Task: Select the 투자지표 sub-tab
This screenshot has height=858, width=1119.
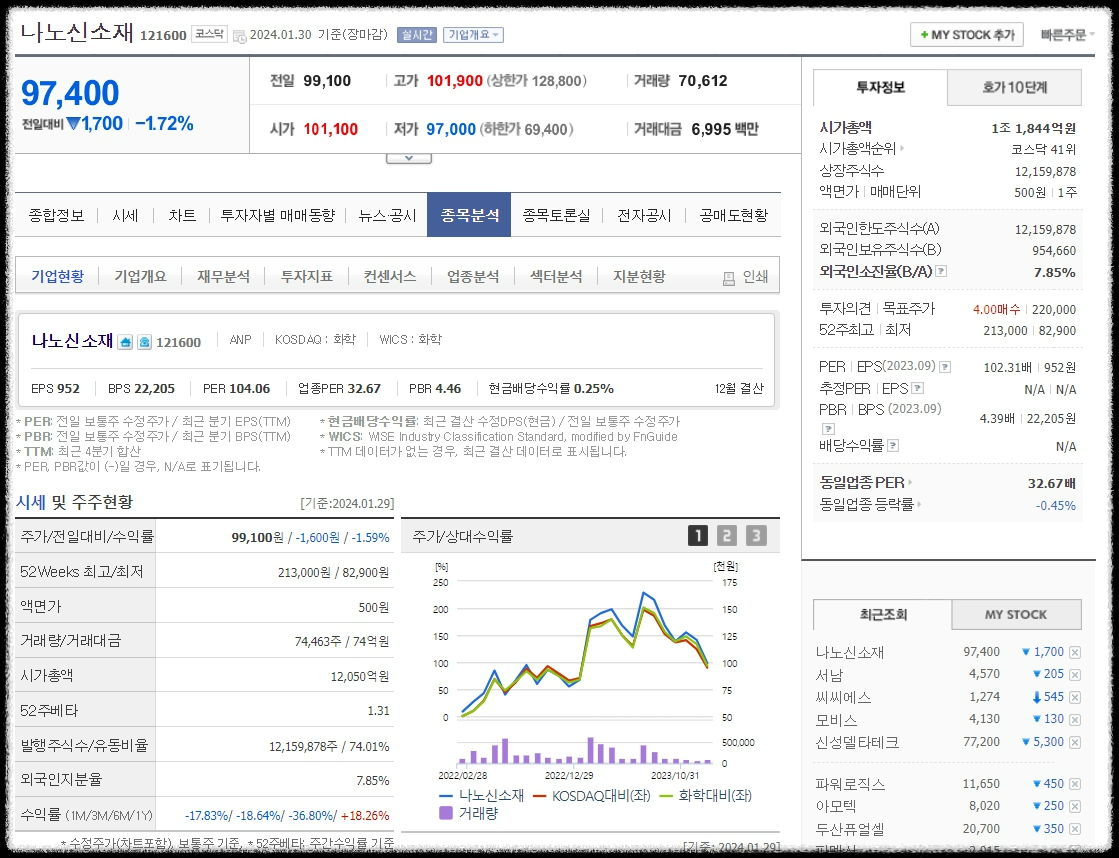Action: click(x=307, y=276)
